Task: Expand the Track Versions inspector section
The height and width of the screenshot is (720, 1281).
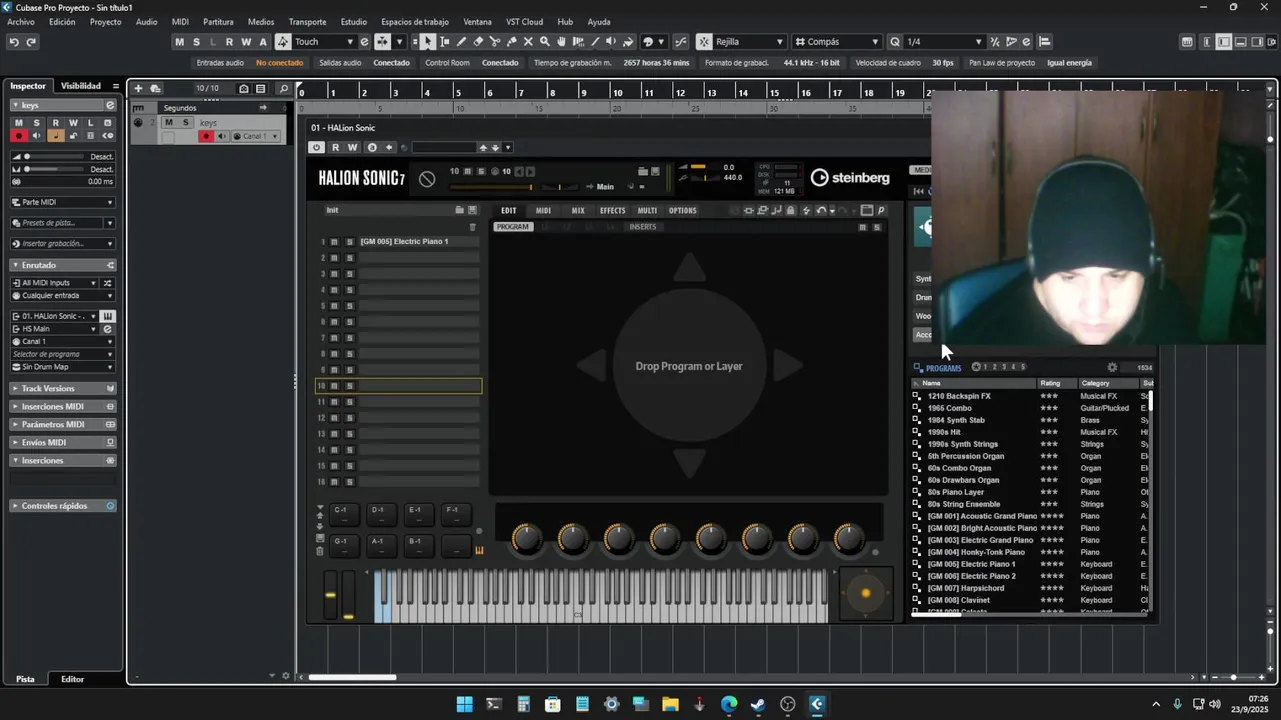Action: click(63, 388)
